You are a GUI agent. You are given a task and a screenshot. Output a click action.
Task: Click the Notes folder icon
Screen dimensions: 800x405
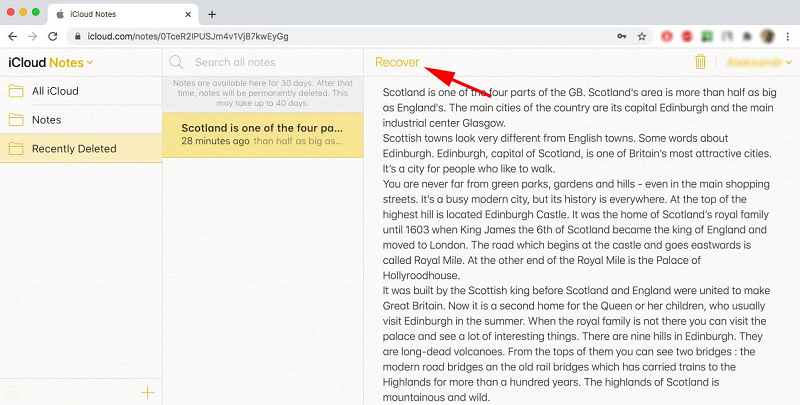(x=16, y=120)
